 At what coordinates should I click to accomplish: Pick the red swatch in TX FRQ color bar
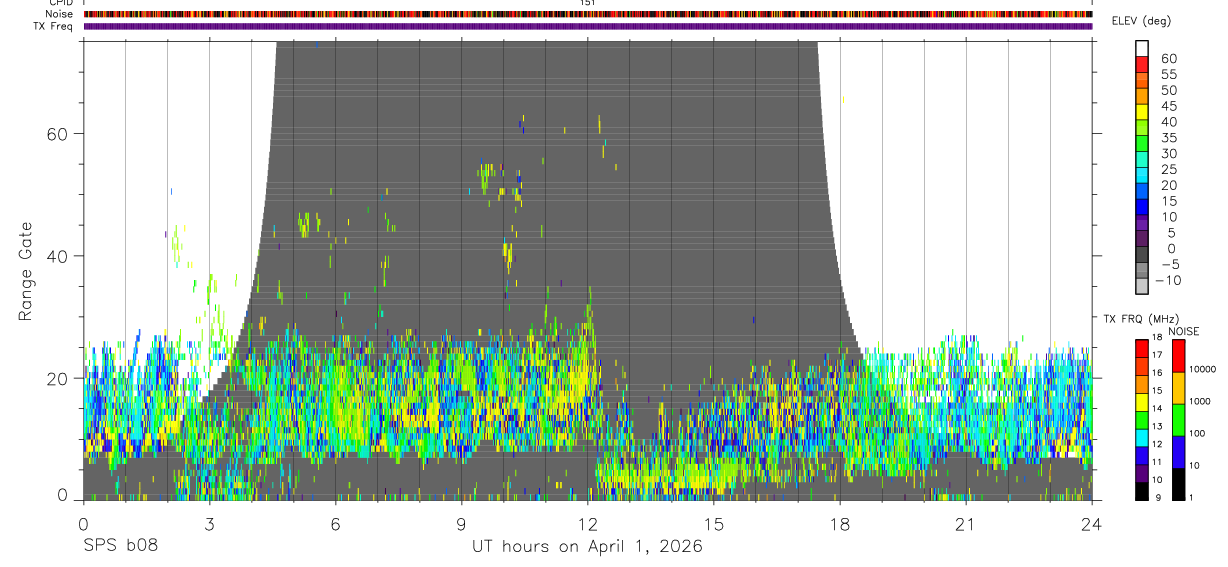pos(1142,348)
